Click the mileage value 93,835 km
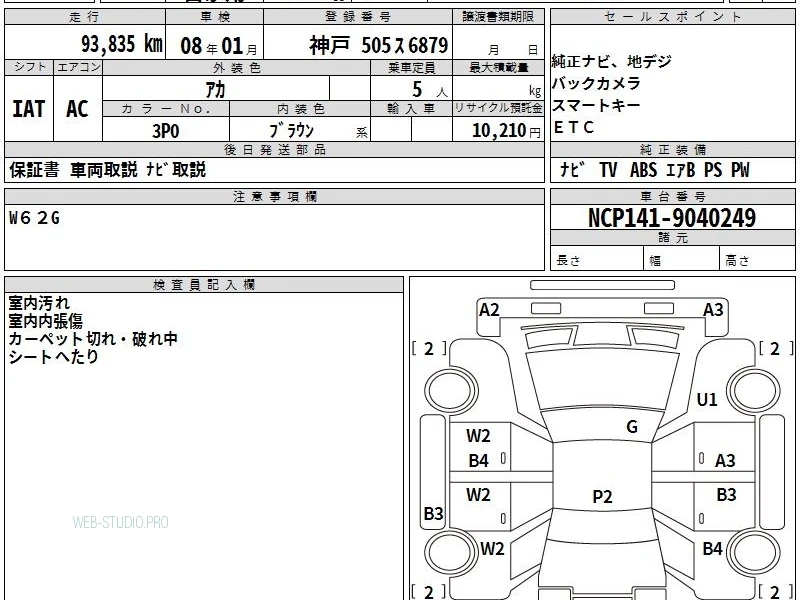 (121, 44)
